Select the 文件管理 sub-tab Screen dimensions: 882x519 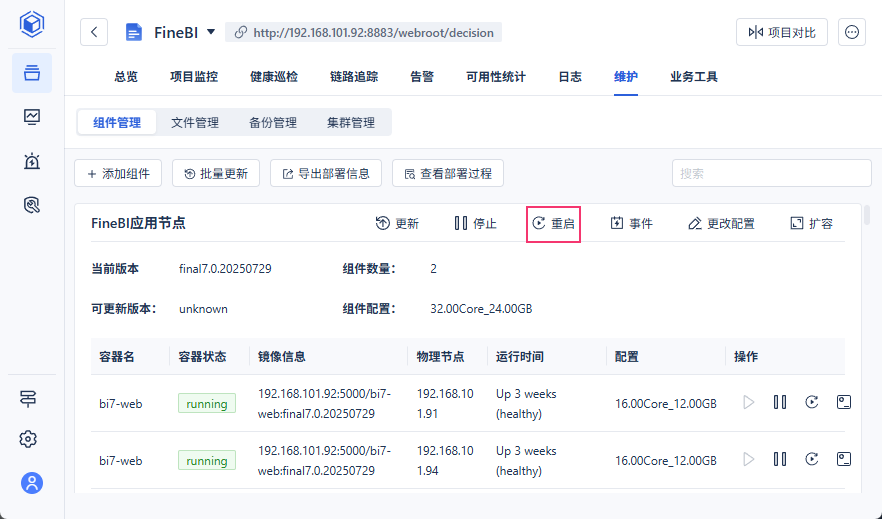[x=195, y=123]
